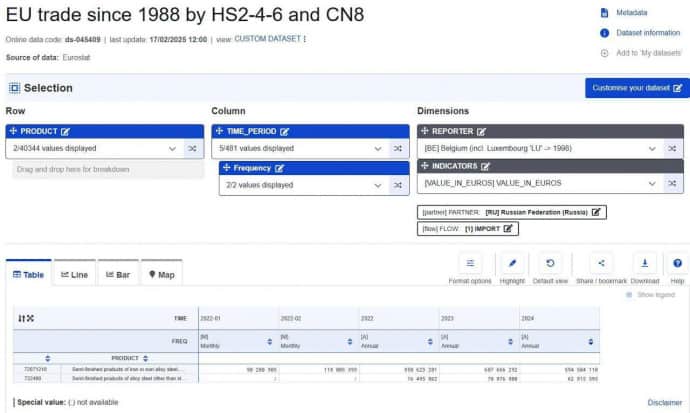Open the Metadata link
Screen dimensions: 690x413
(631, 13)
